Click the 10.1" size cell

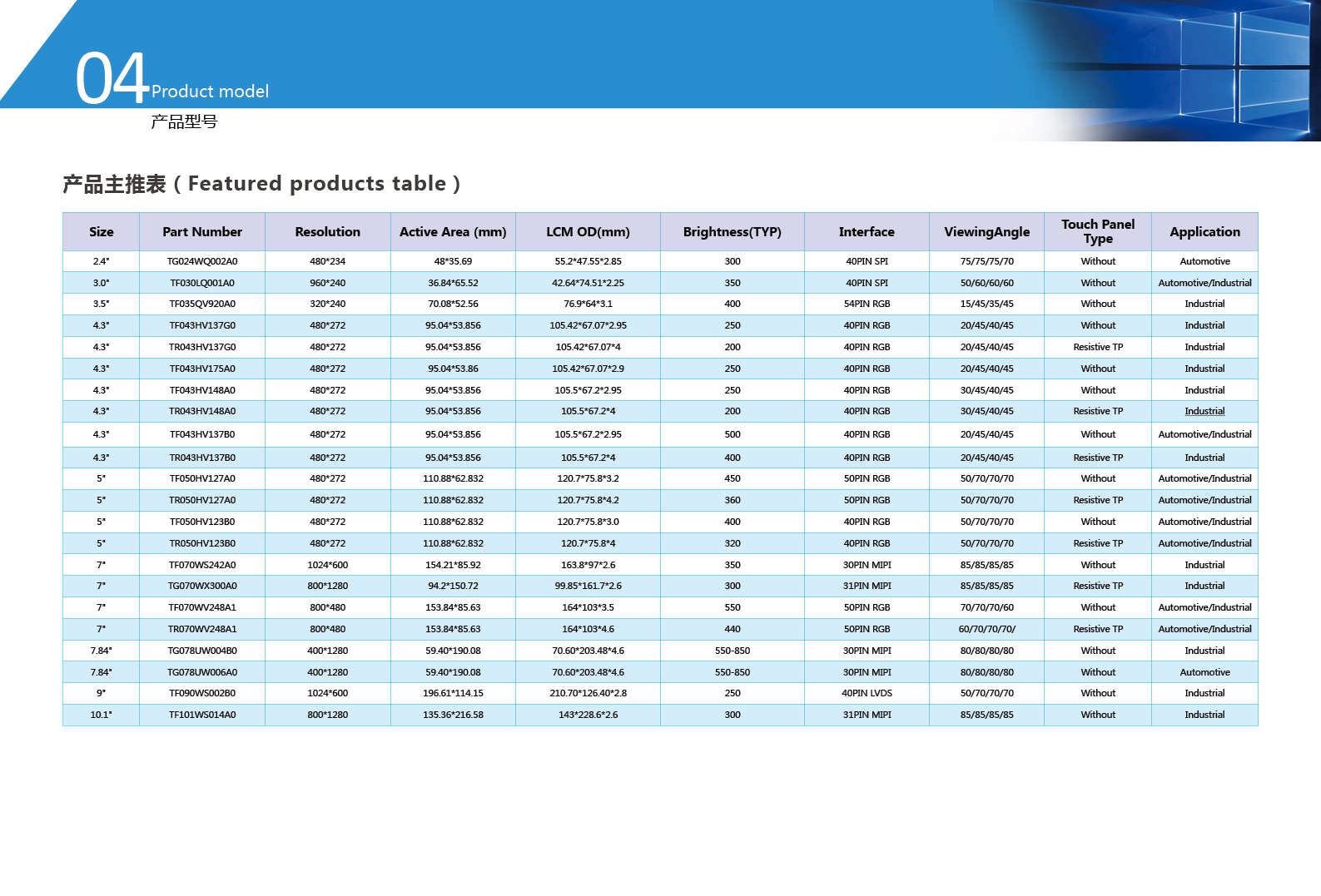[101, 715]
